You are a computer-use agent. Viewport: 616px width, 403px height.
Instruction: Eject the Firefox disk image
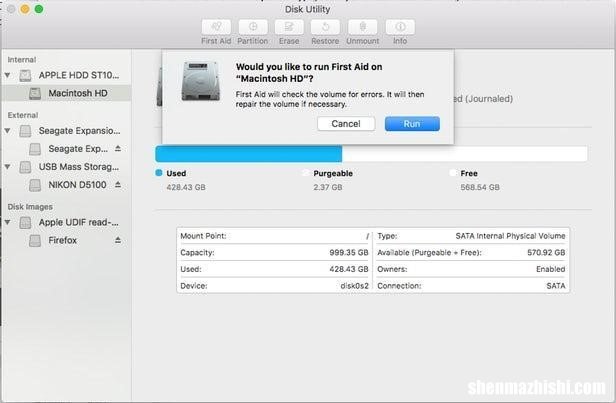point(118,240)
